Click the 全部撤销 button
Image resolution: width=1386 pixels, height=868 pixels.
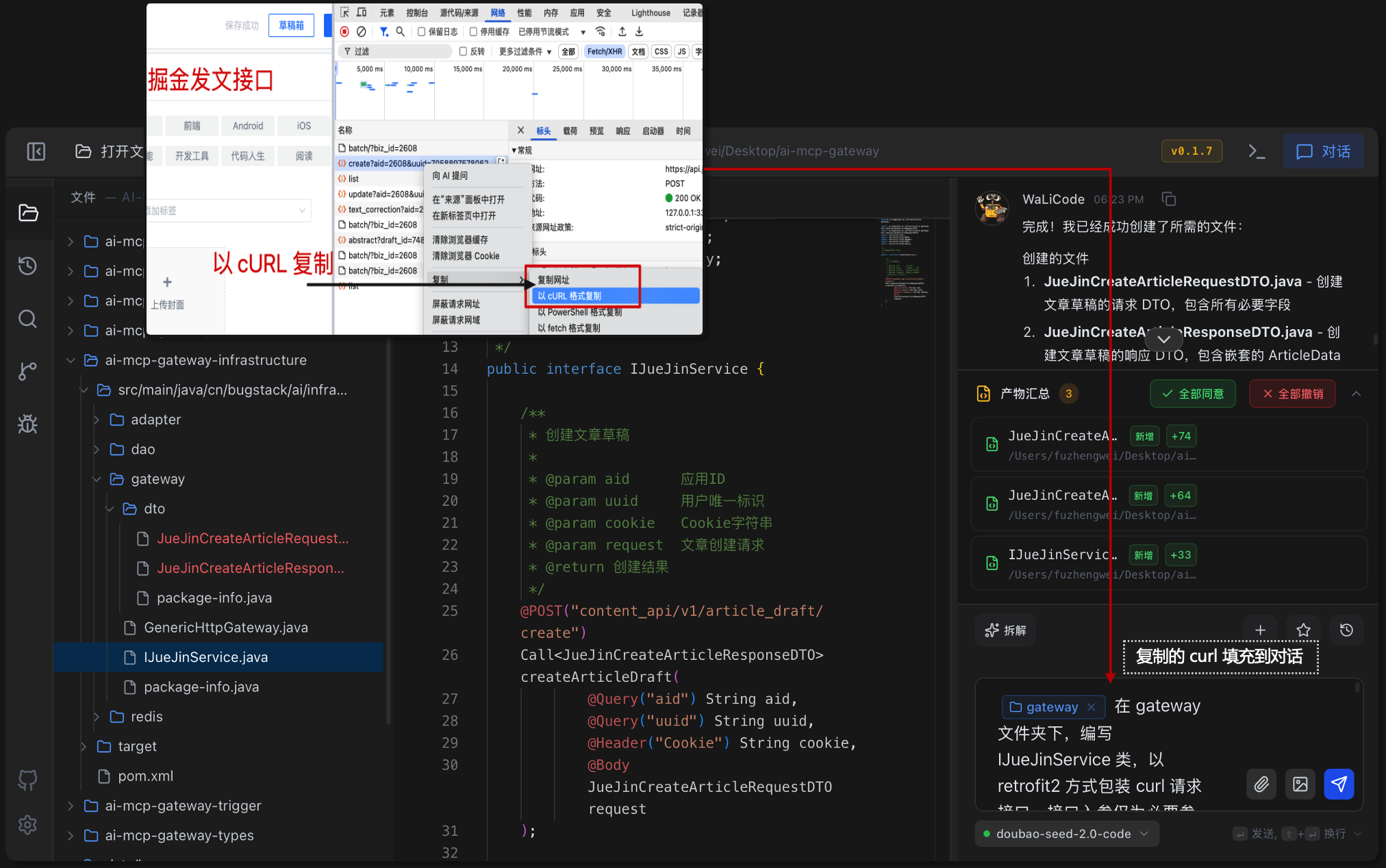click(x=1292, y=394)
